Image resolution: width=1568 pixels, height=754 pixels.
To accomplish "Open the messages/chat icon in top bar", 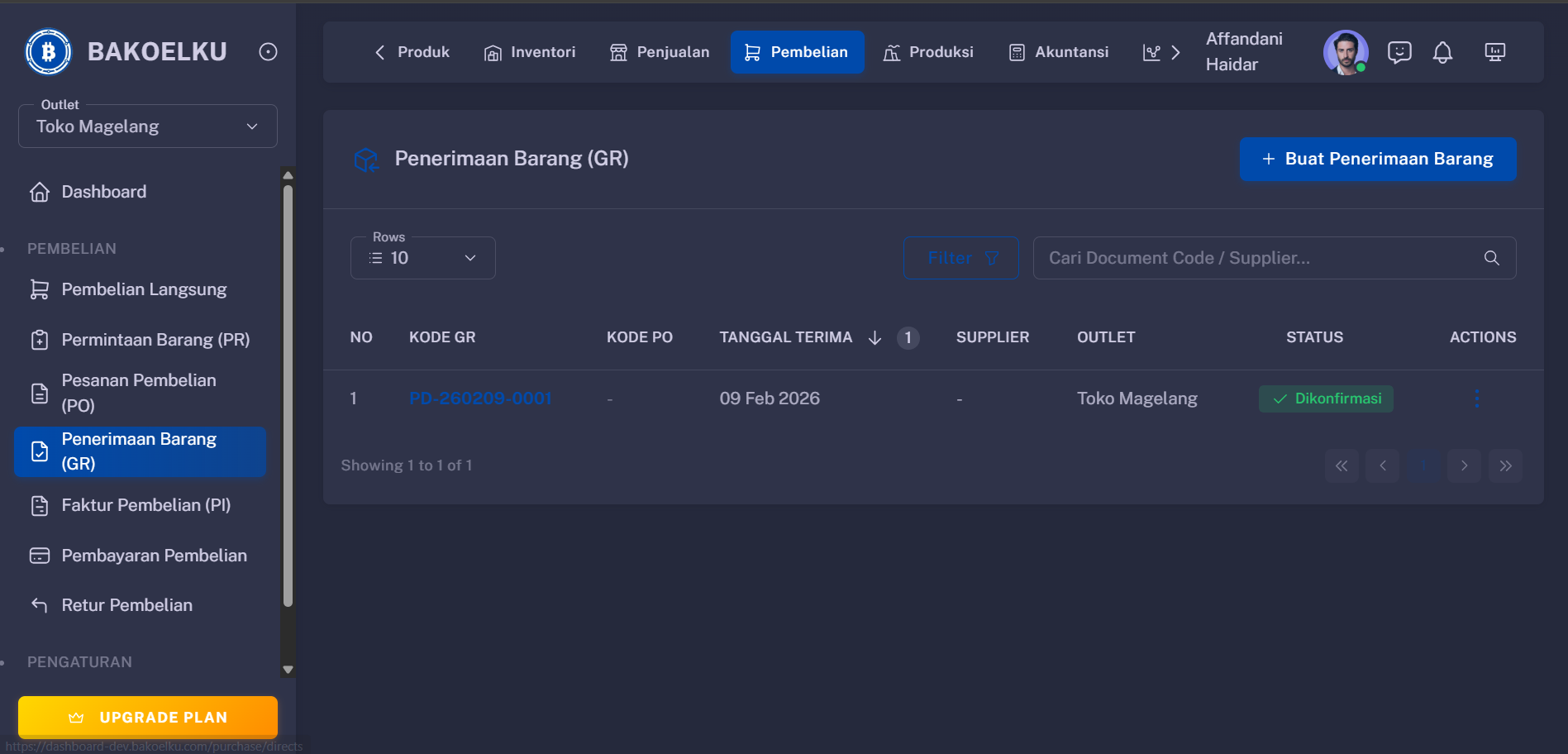I will pos(1399,52).
